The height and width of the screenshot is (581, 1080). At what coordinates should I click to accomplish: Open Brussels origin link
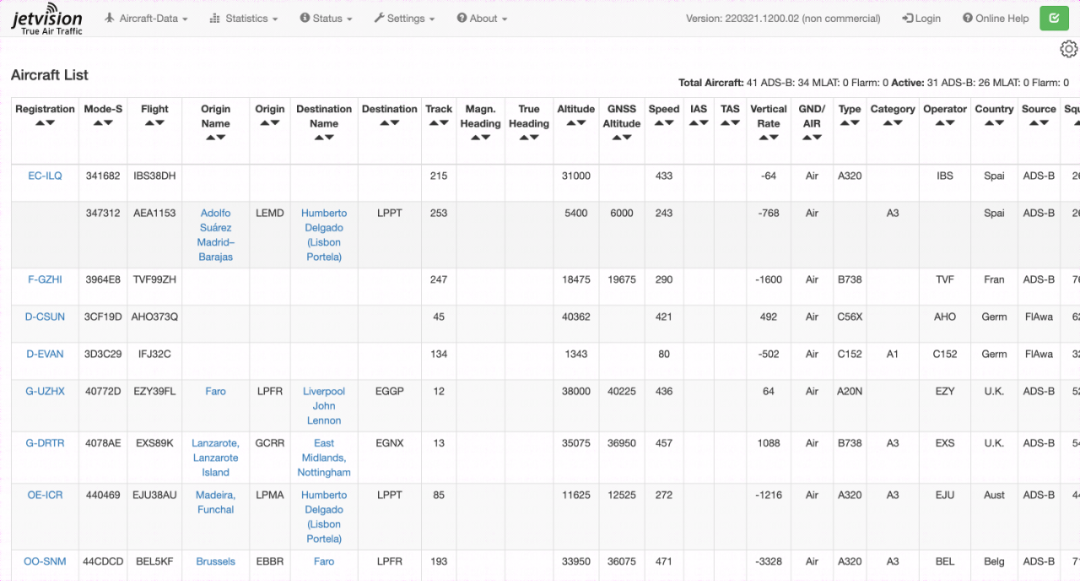[x=216, y=561]
